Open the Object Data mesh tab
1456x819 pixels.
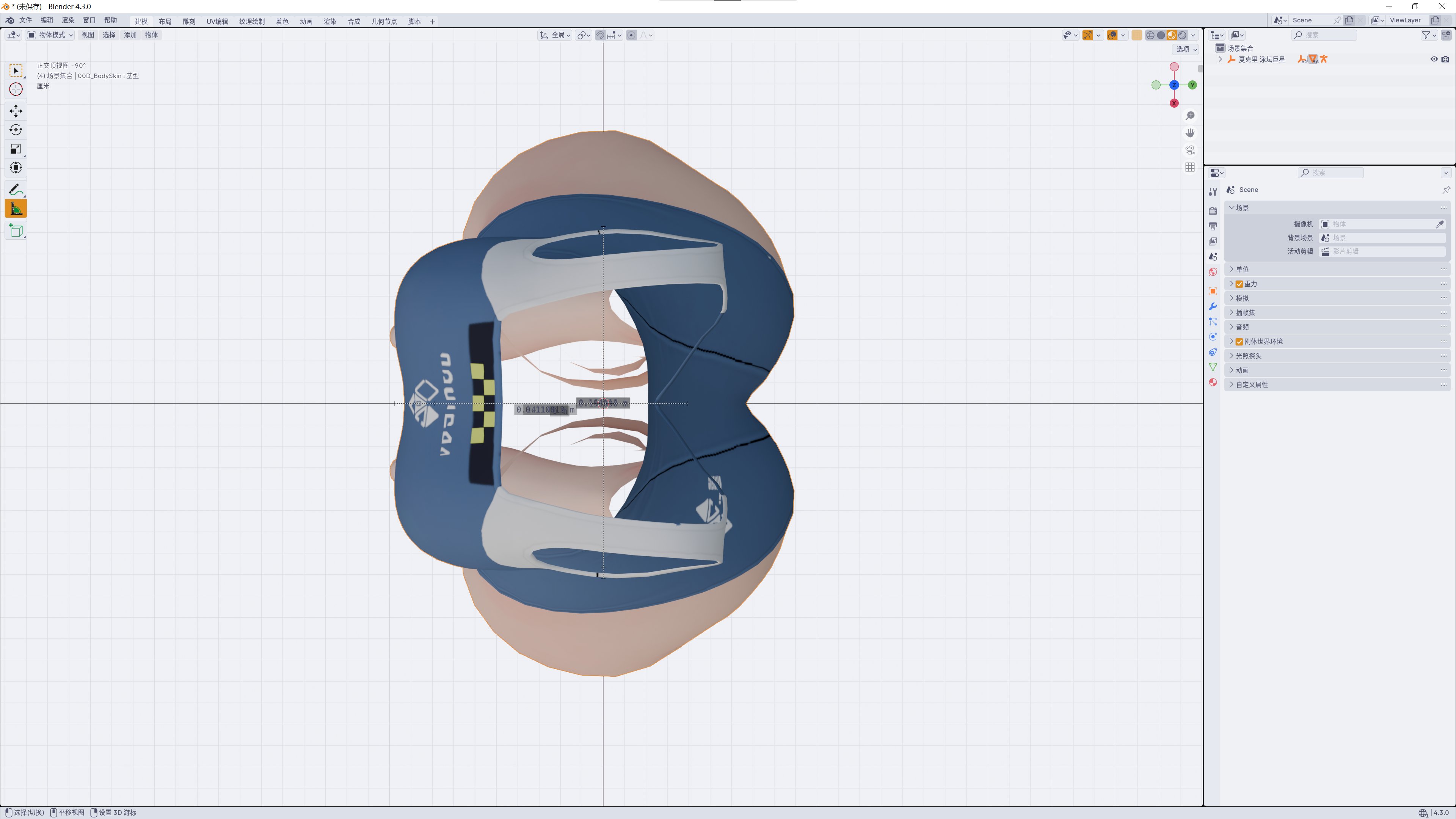1213,367
